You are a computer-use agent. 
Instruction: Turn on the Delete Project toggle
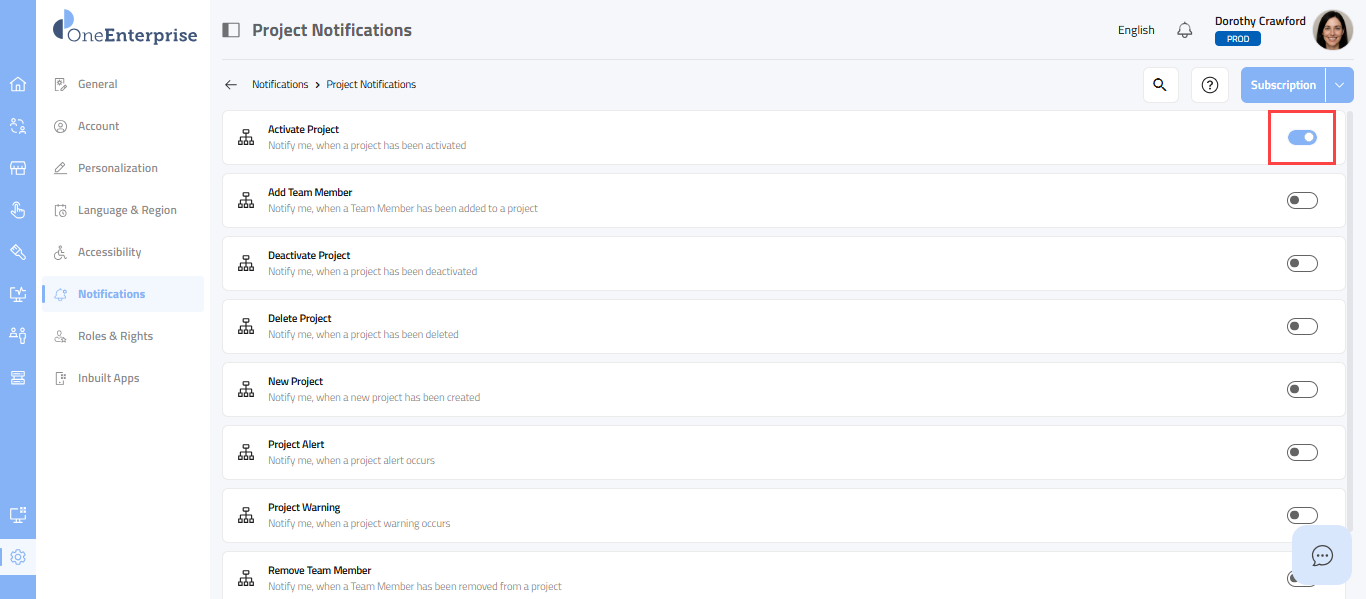click(1302, 327)
